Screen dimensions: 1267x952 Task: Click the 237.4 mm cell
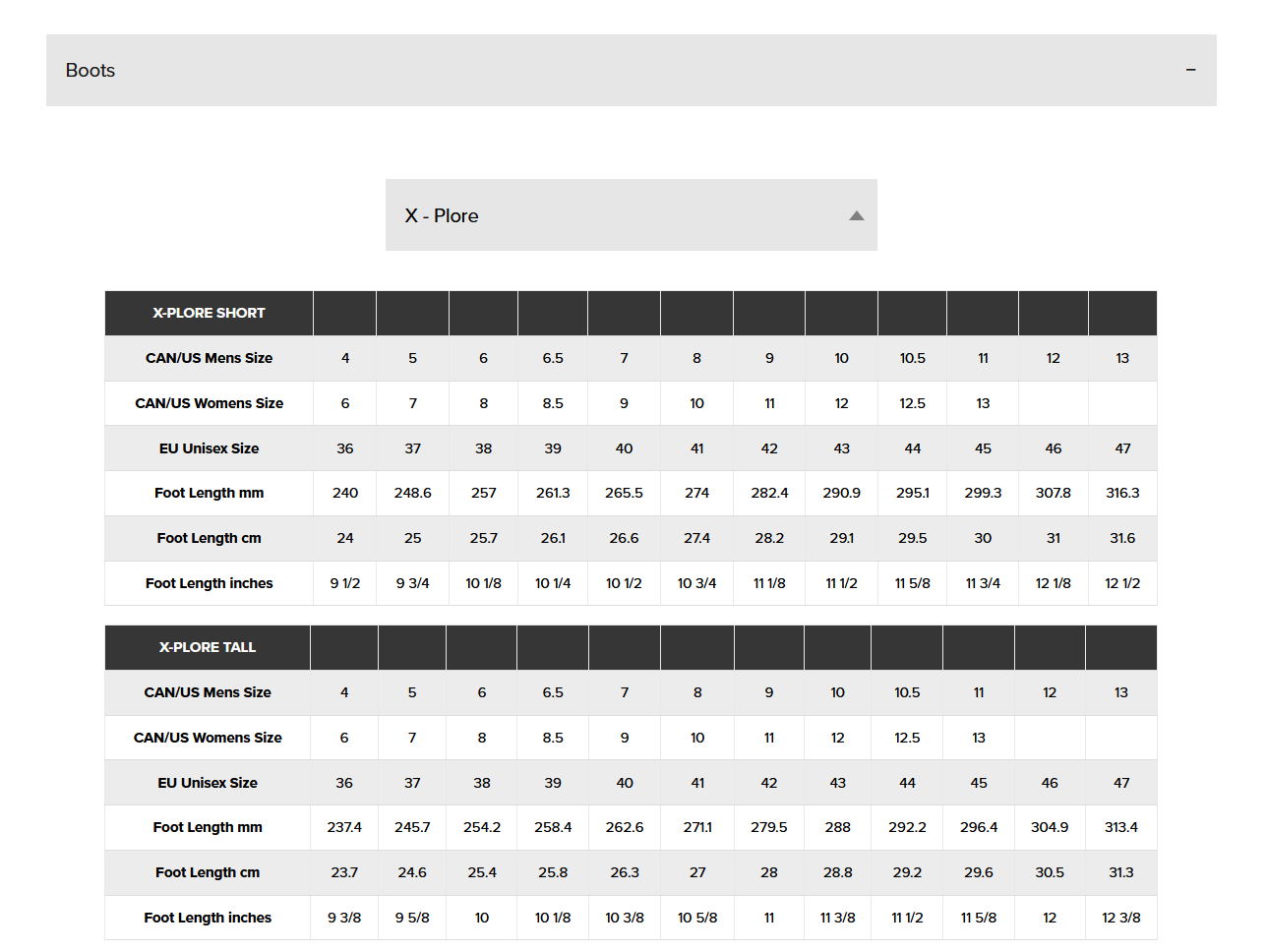click(344, 827)
